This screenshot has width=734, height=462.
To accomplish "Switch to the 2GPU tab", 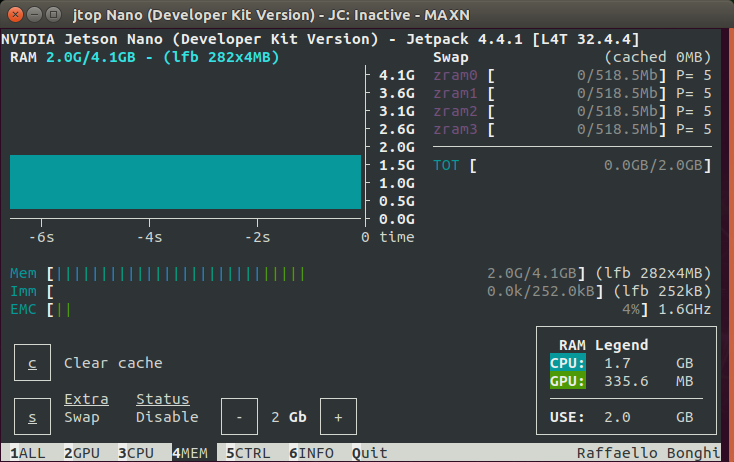I will pos(82,453).
